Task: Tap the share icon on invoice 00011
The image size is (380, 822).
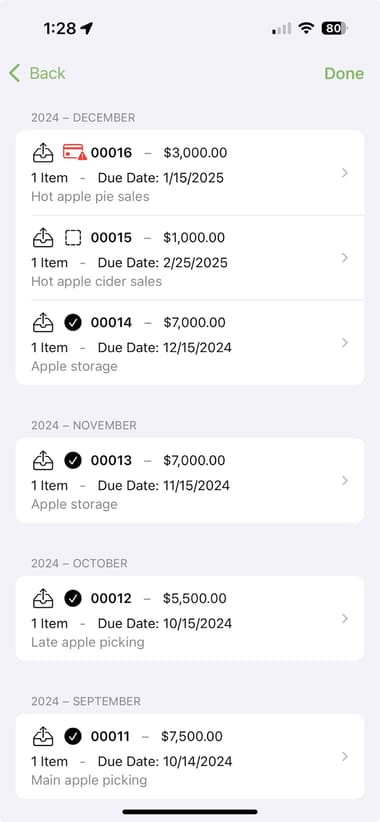Action: click(43, 736)
